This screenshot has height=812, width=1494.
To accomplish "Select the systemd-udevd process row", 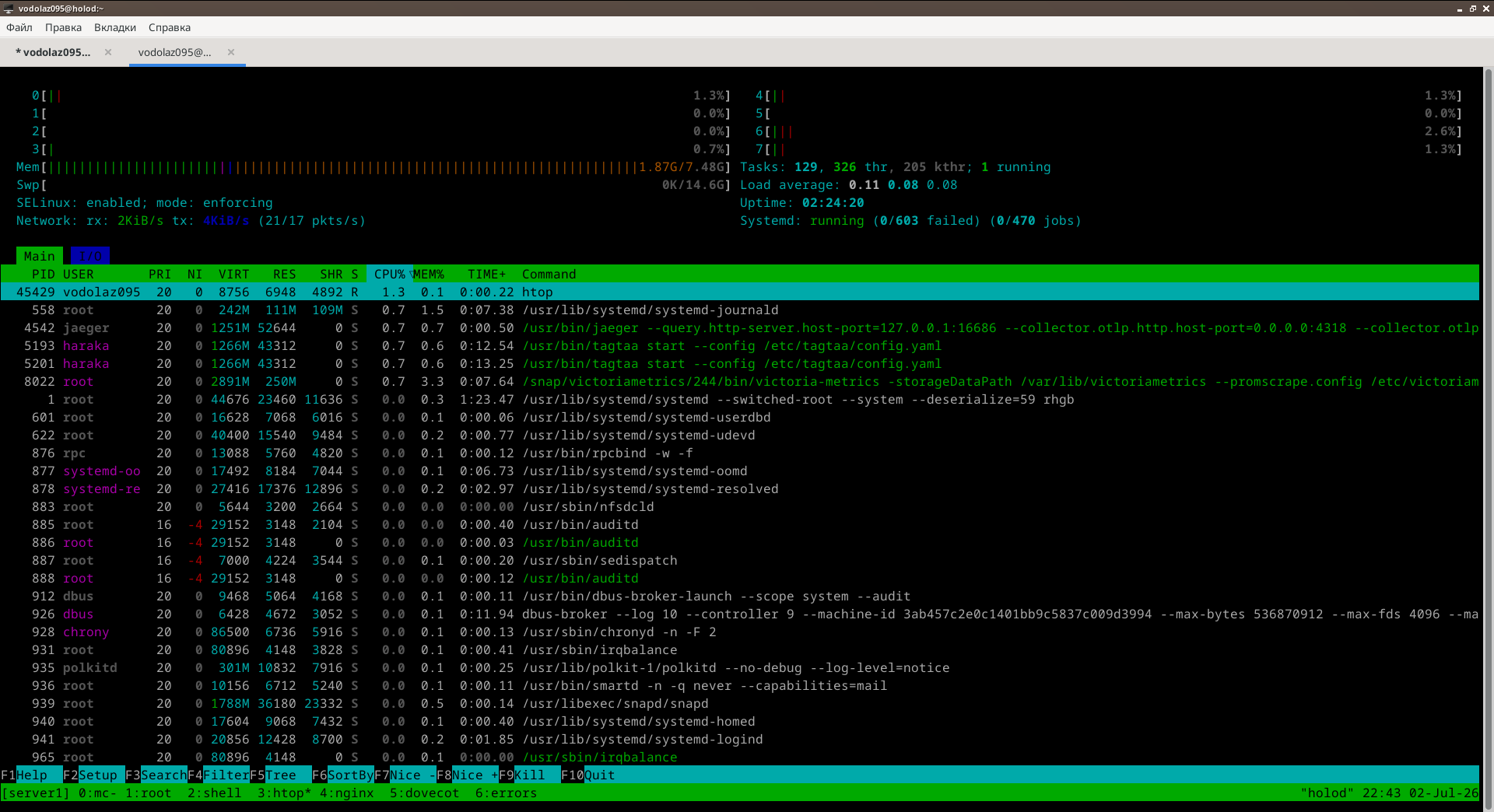I will coord(739,435).
